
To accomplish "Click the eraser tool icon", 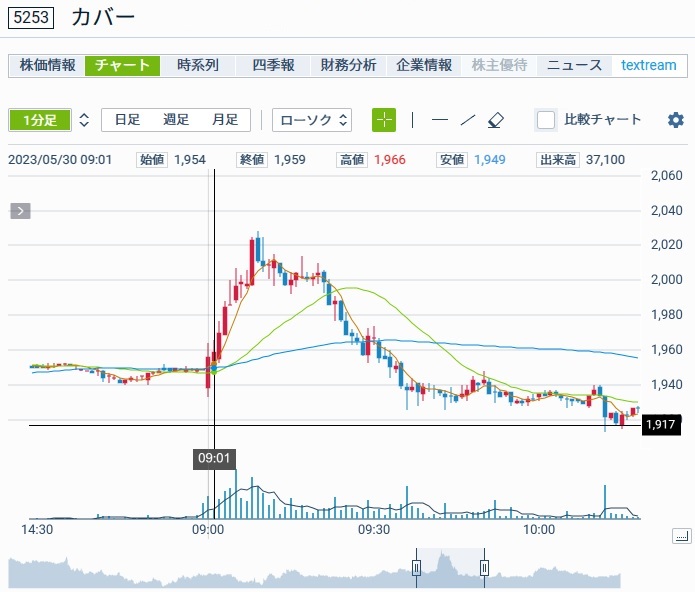I will click(496, 120).
